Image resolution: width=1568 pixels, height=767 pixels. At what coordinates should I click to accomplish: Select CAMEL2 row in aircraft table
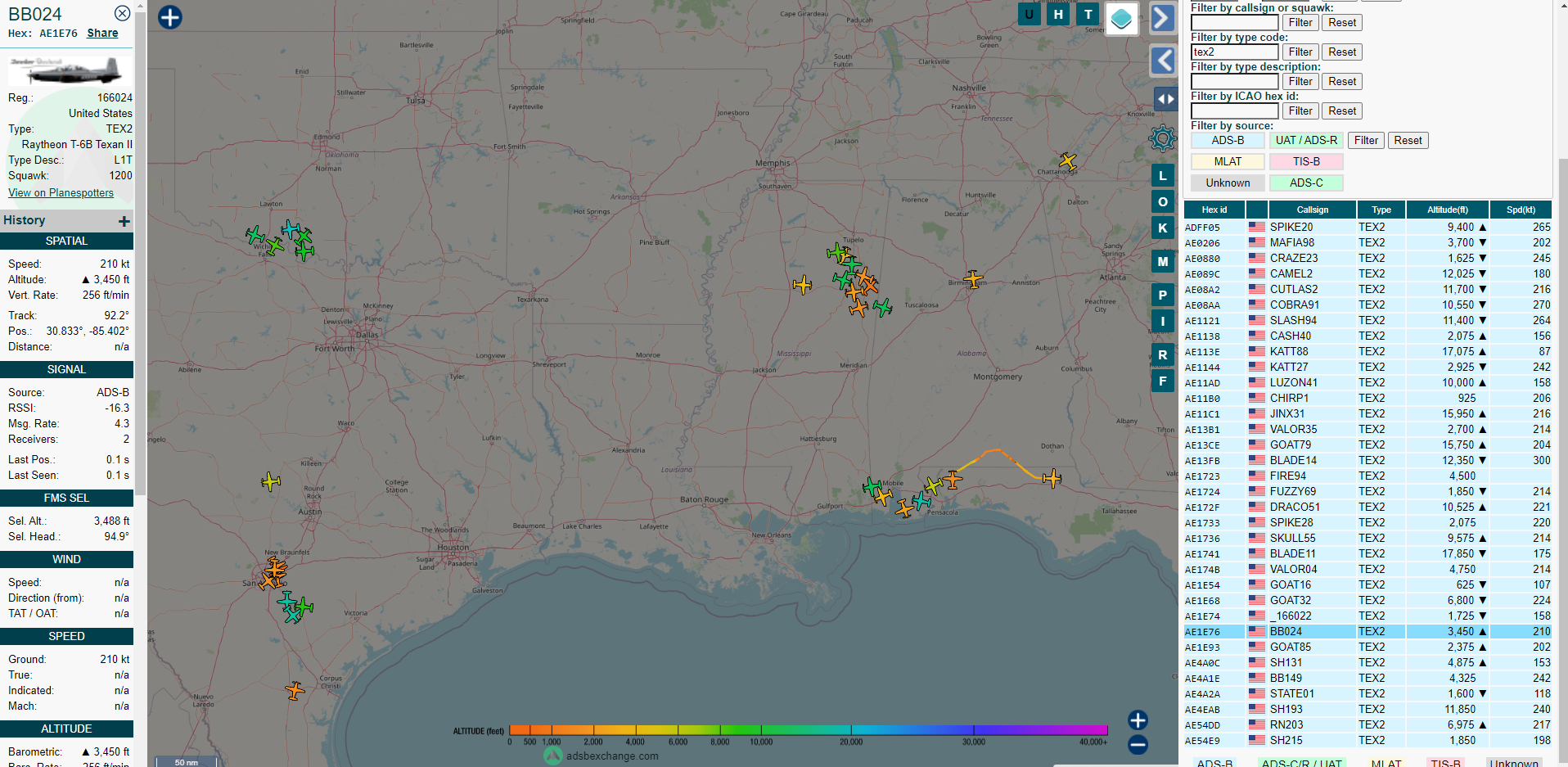(1367, 274)
